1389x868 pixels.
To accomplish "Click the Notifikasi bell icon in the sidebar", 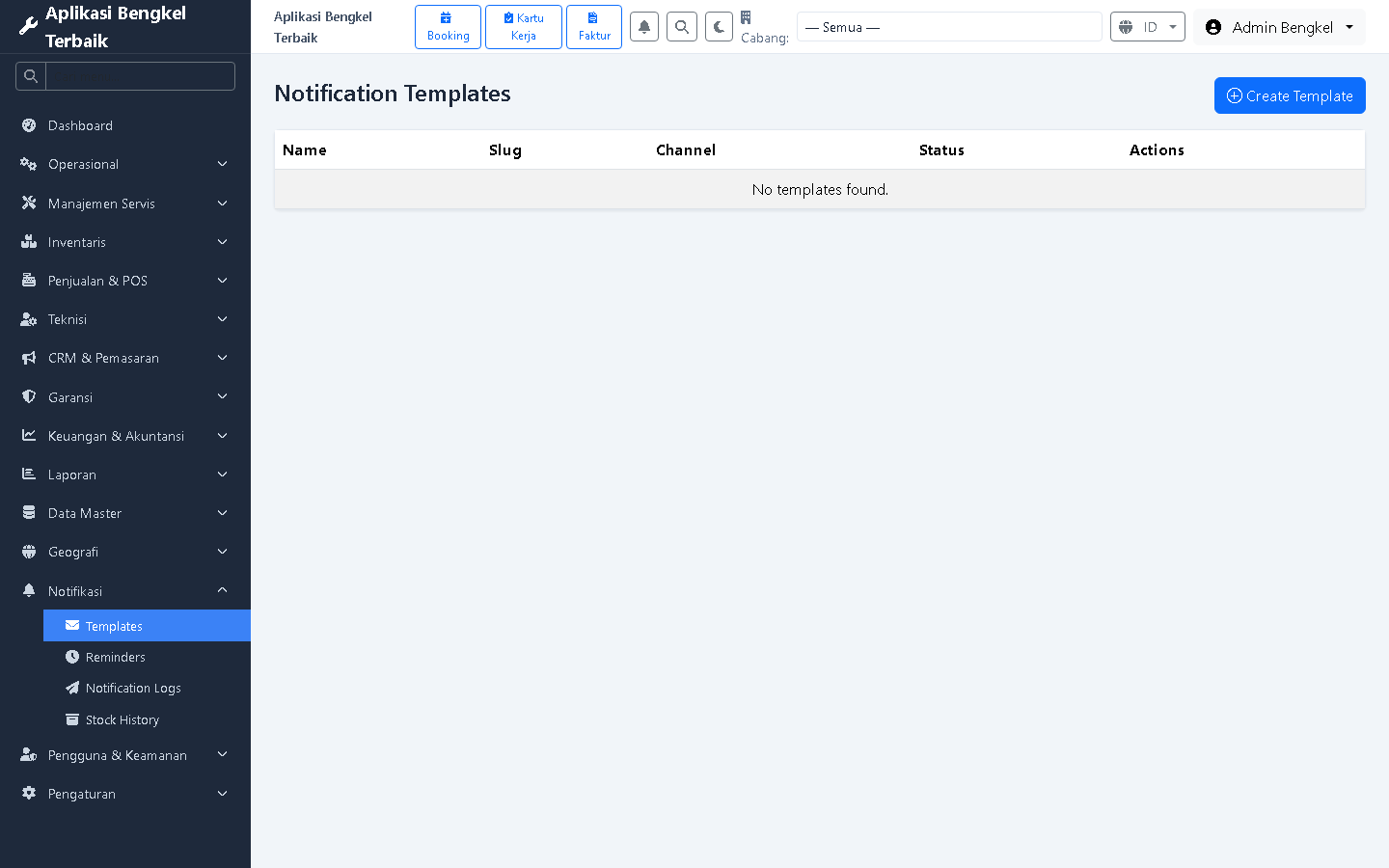I will [x=29, y=590].
